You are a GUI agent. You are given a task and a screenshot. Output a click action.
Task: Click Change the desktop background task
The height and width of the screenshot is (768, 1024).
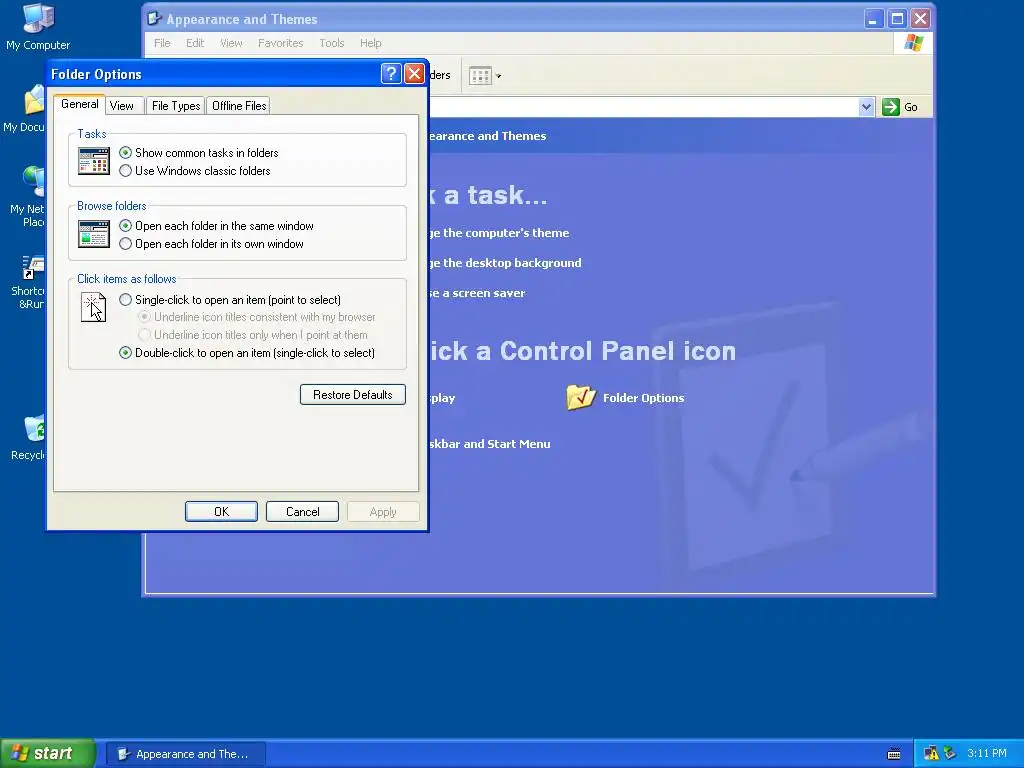(x=505, y=263)
